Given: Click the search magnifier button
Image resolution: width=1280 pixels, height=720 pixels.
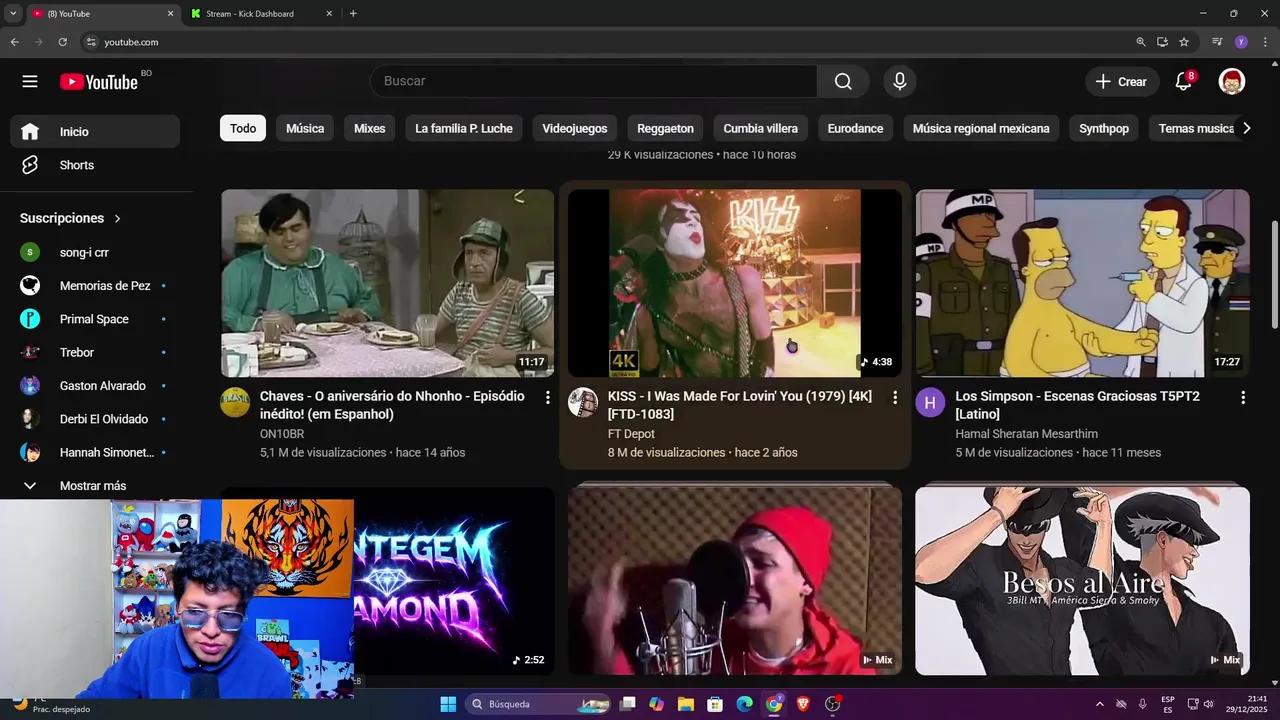Looking at the screenshot, I should click(843, 82).
